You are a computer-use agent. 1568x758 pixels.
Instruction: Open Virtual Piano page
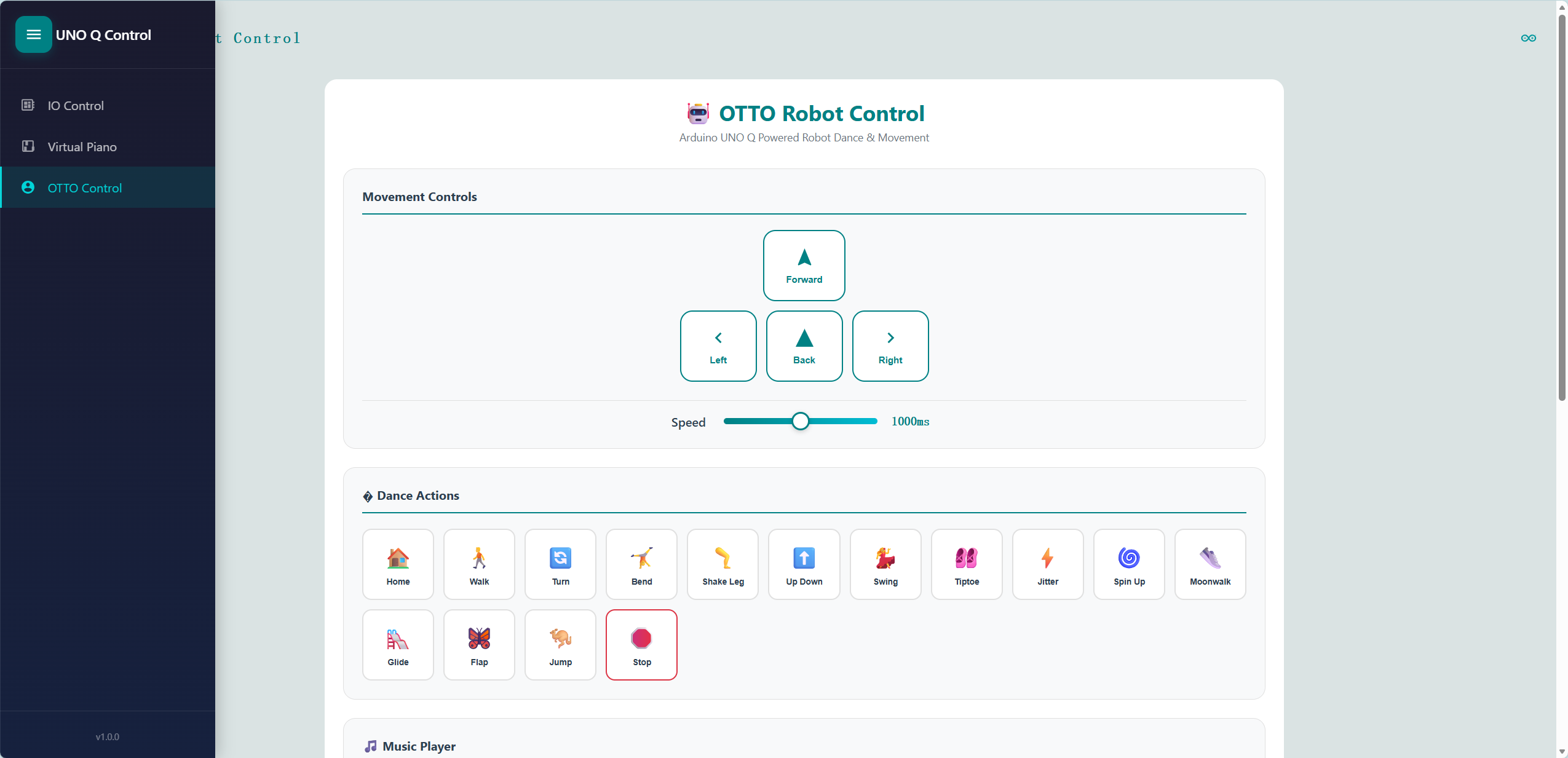(x=108, y=146)
